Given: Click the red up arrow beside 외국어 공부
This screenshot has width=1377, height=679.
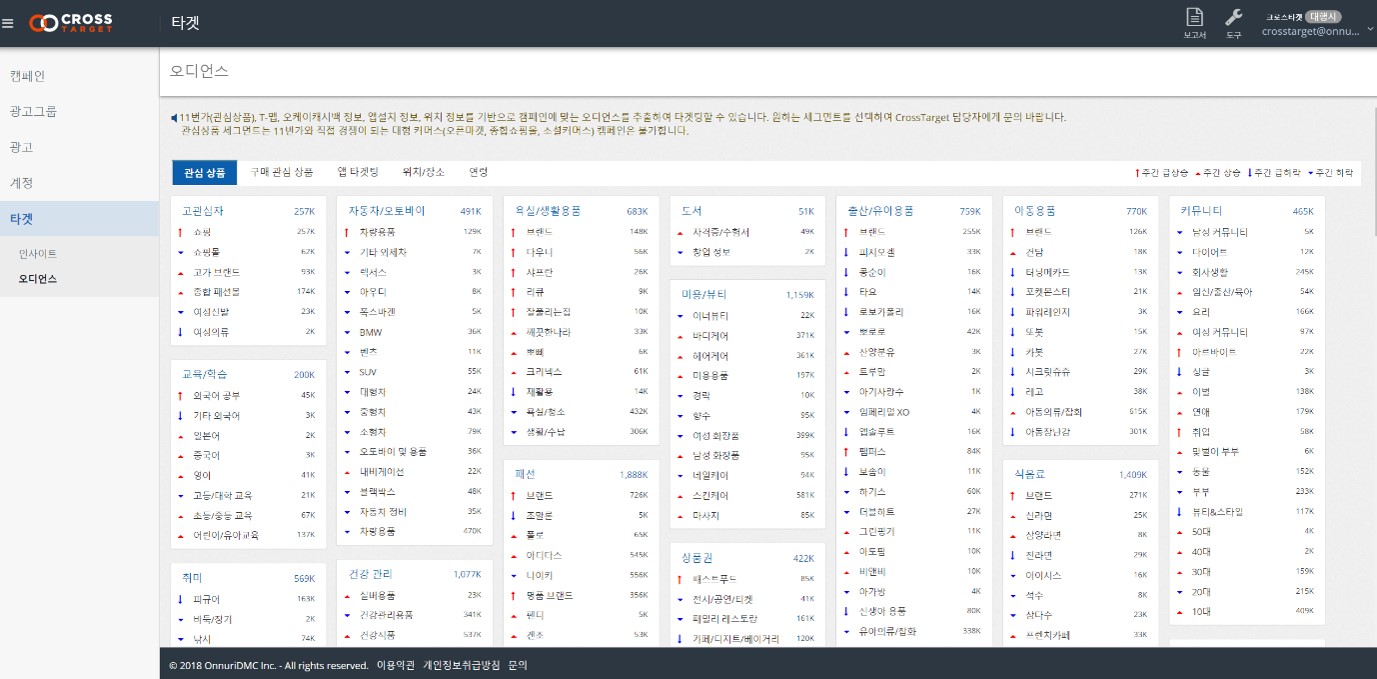Looking at the screenshot, I should coord(180,396).
